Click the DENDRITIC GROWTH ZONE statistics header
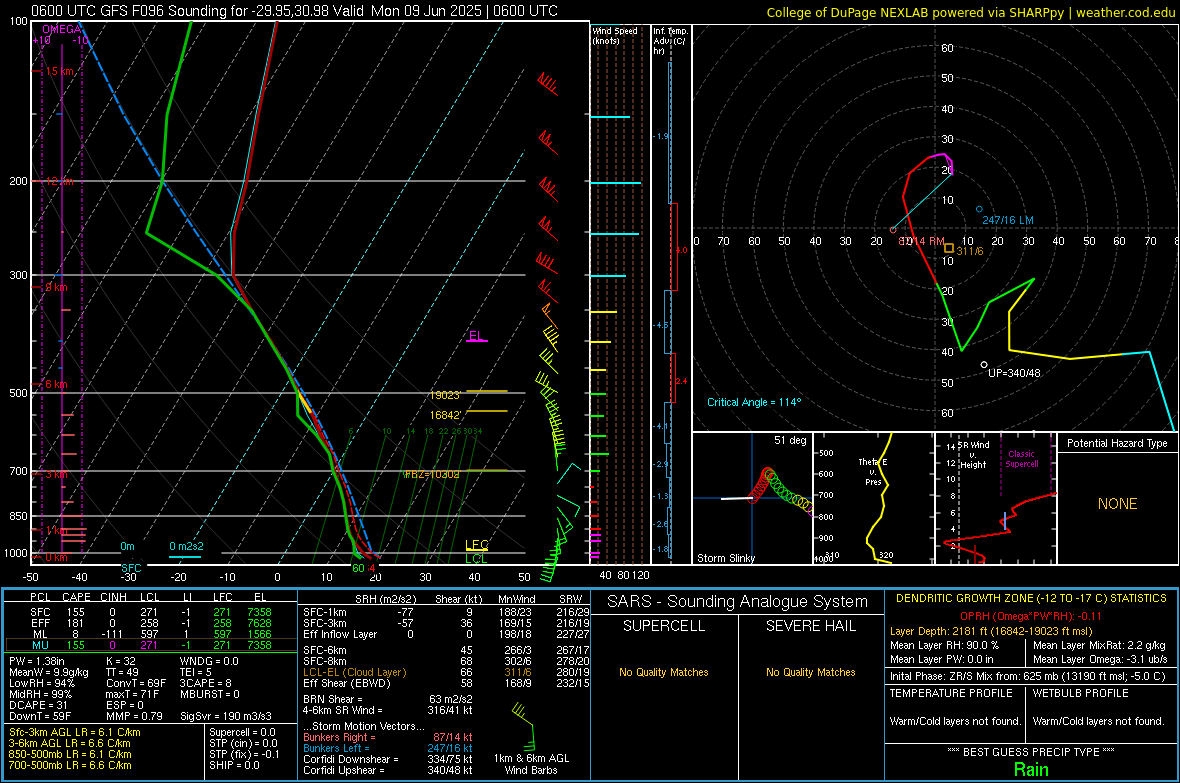The width and height of the screenshot is (1180, 783). 1031,599
